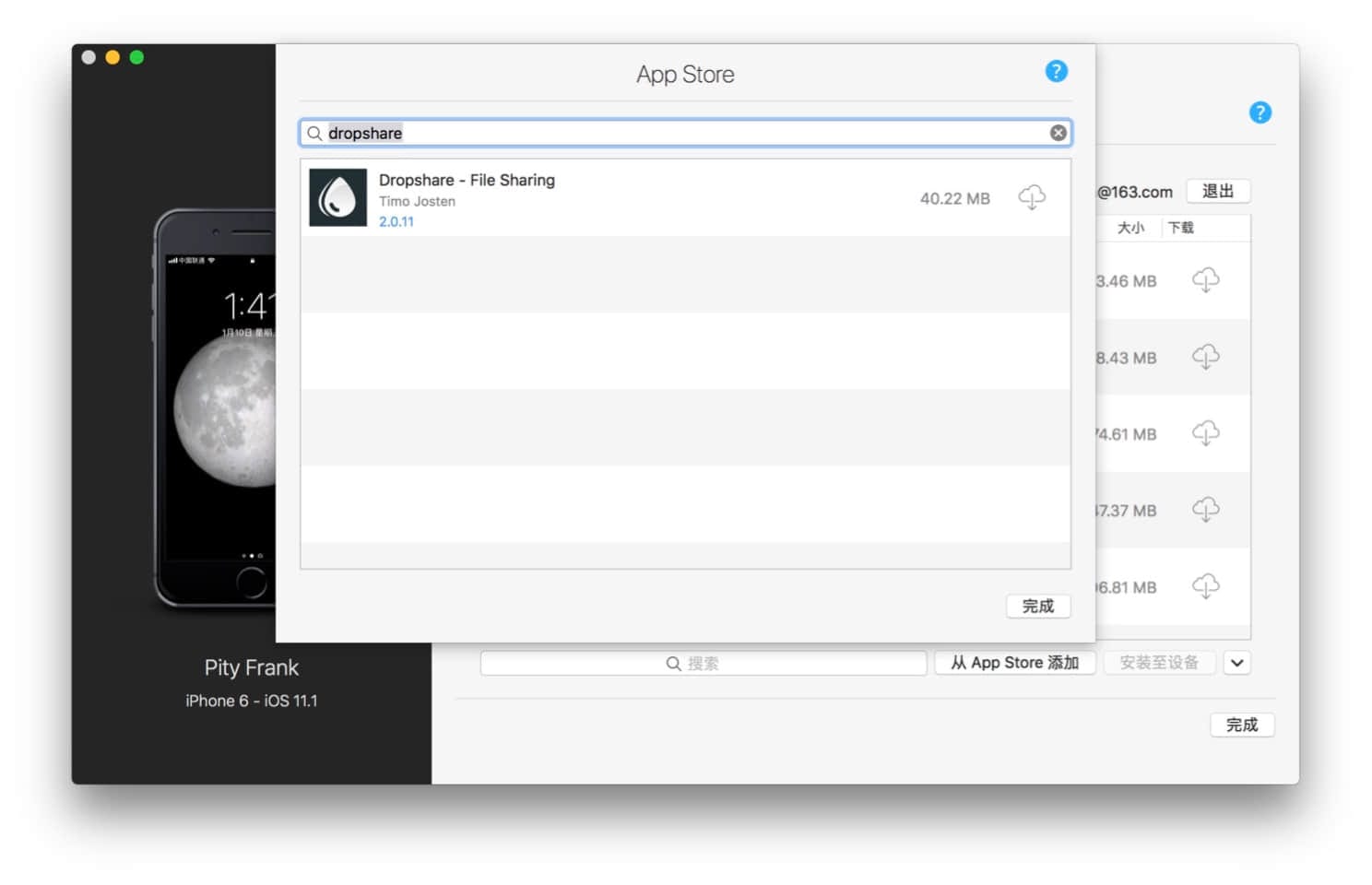The image size is (1372, 885).
Task: Click the 下载 column header
Action: (1180, 227)
